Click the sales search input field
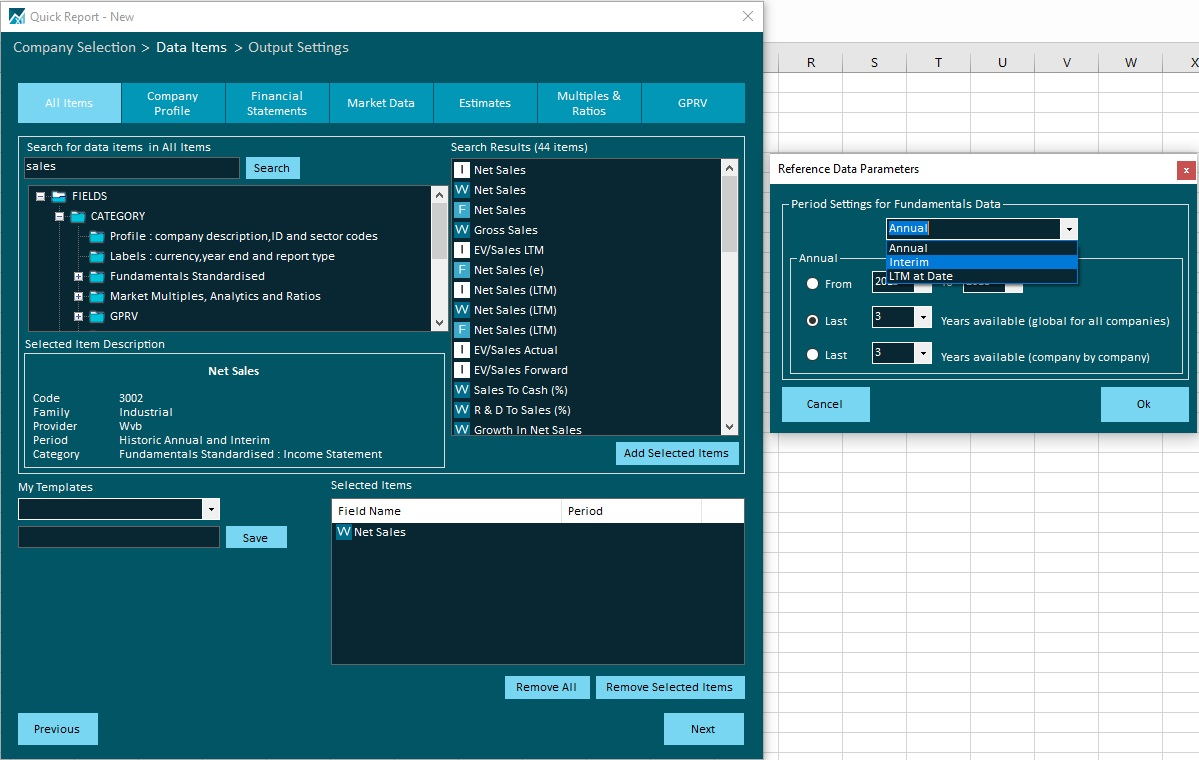Screen dimensions: 1199x760 (x=131, y=168)
